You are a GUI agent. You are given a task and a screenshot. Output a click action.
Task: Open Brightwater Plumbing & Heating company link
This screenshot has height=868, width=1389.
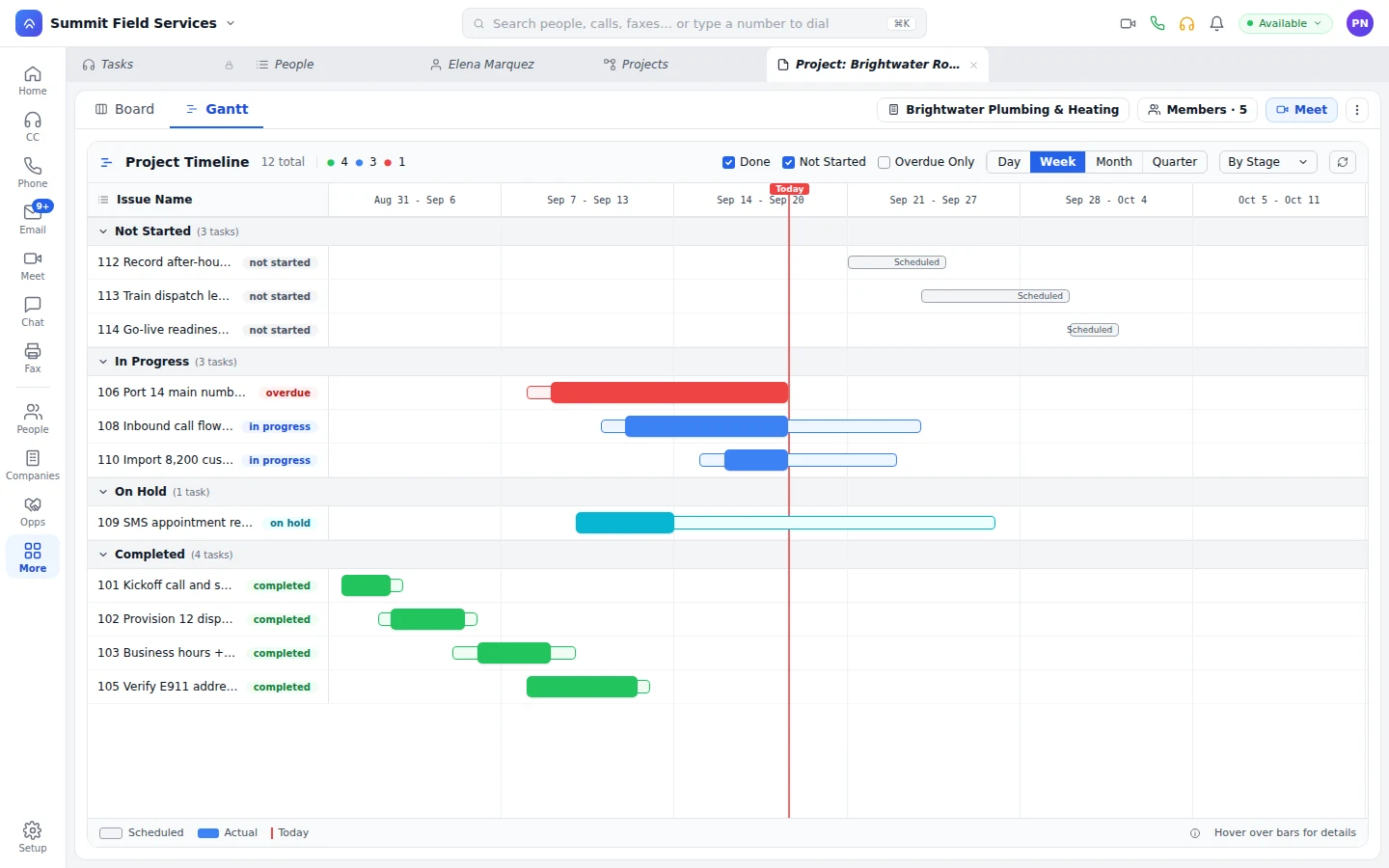click(1003, 110)
